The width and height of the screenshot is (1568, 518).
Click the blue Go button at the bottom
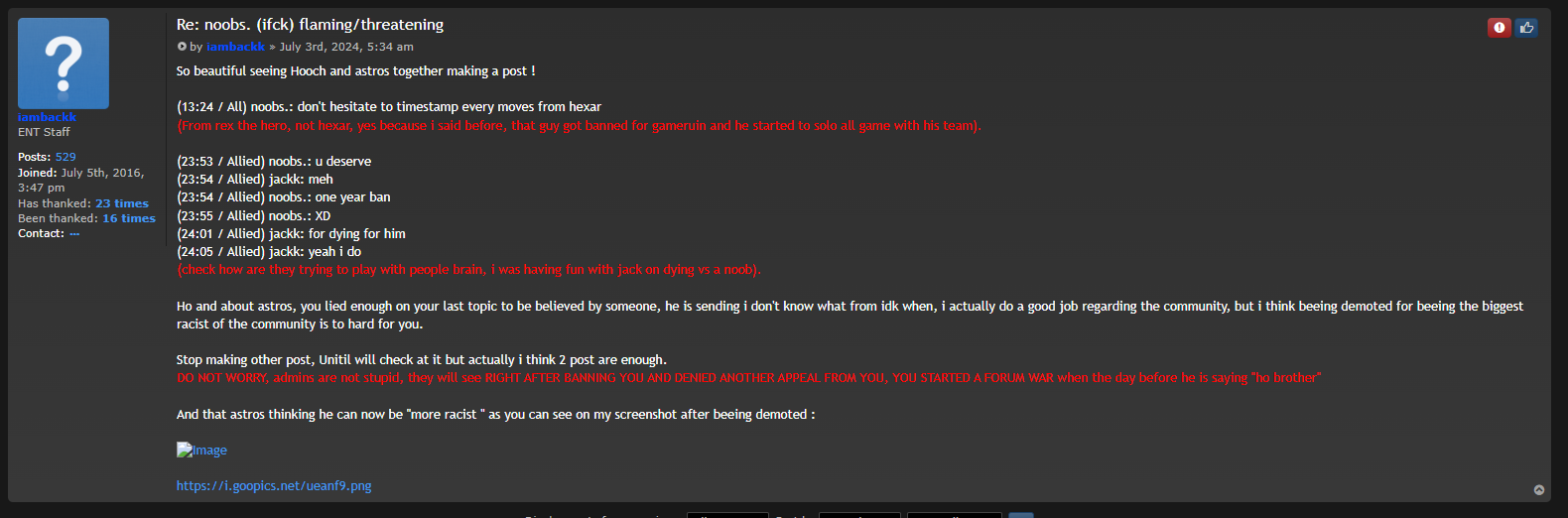coord(1021,515)
